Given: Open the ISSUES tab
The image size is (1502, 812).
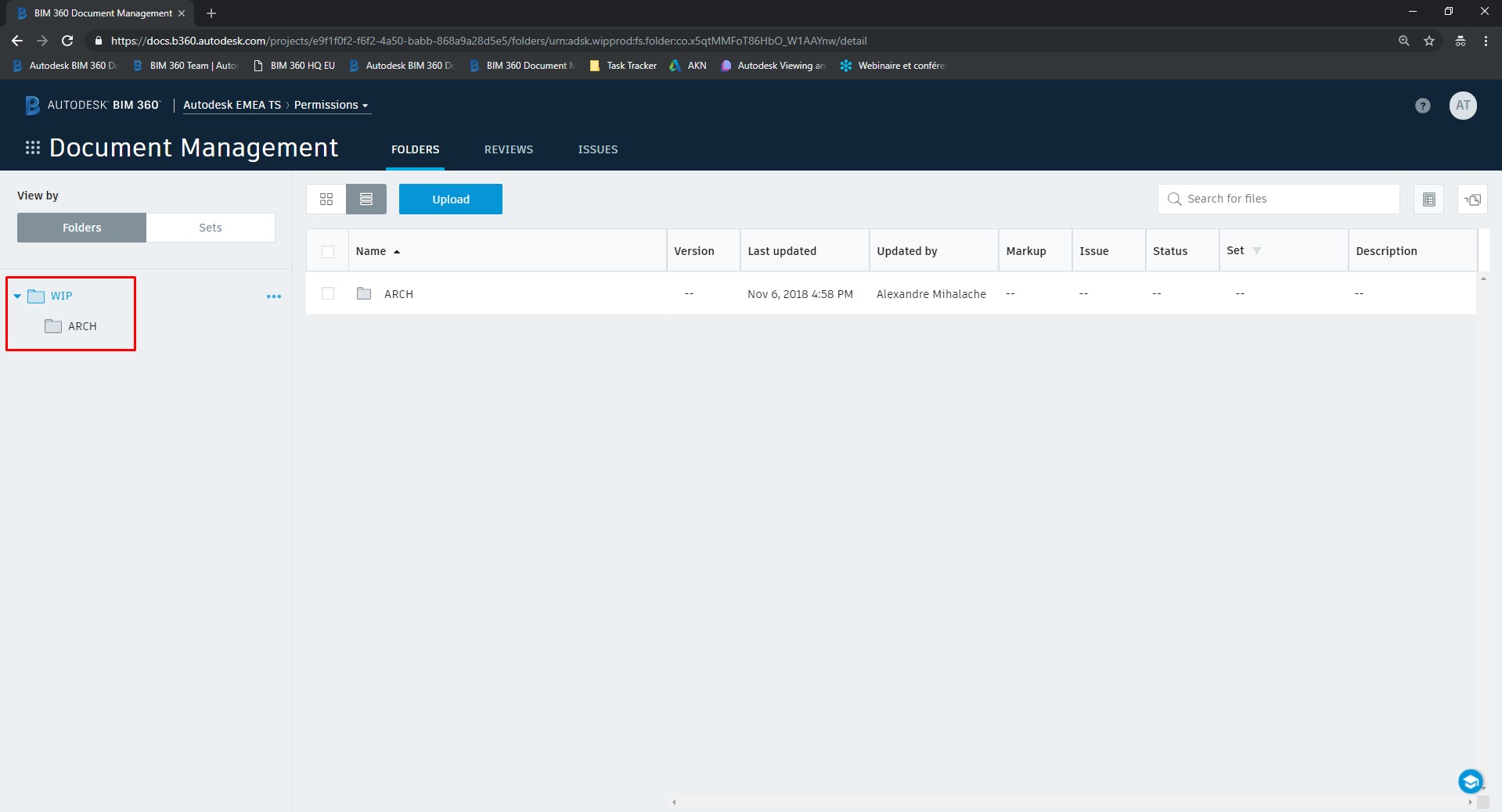Looking at the screenshot, I should click(597, 149).
